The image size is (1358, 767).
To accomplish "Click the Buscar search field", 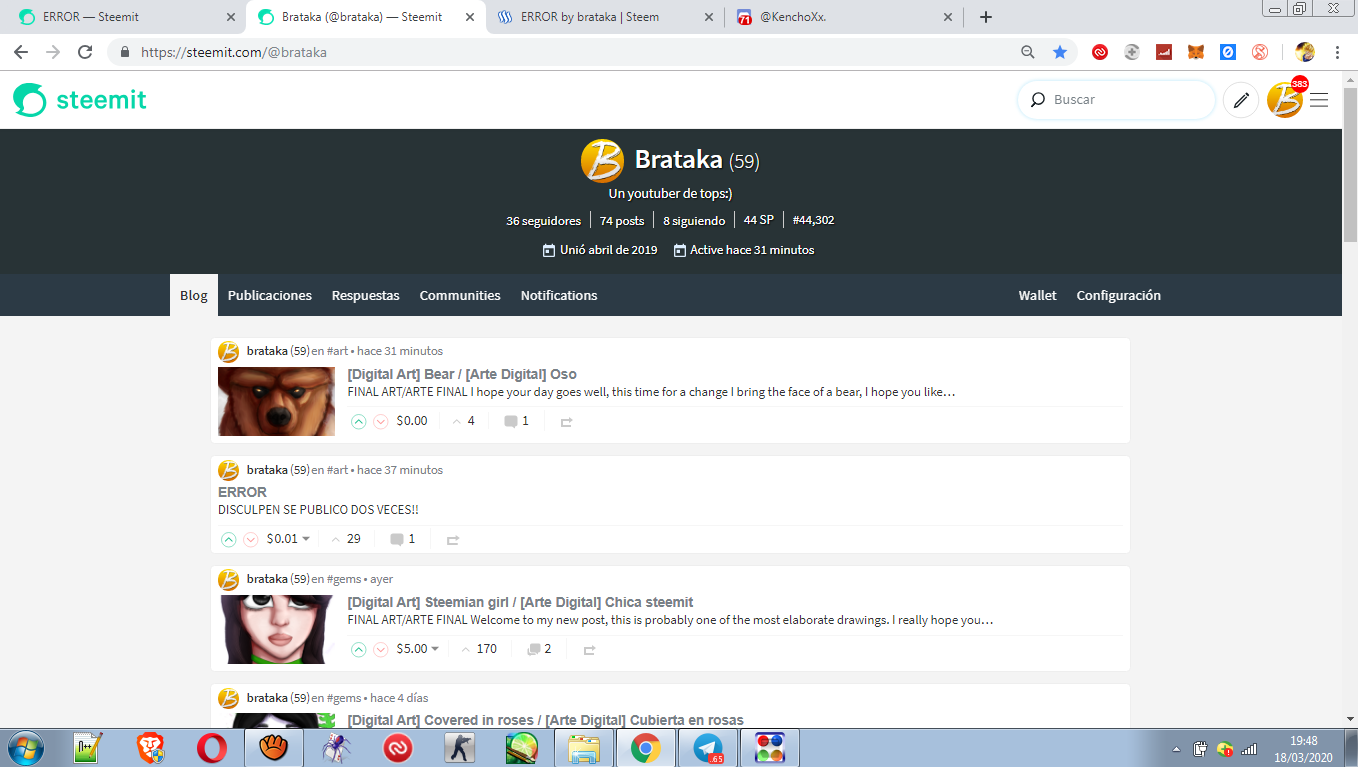I will 1117,100.
